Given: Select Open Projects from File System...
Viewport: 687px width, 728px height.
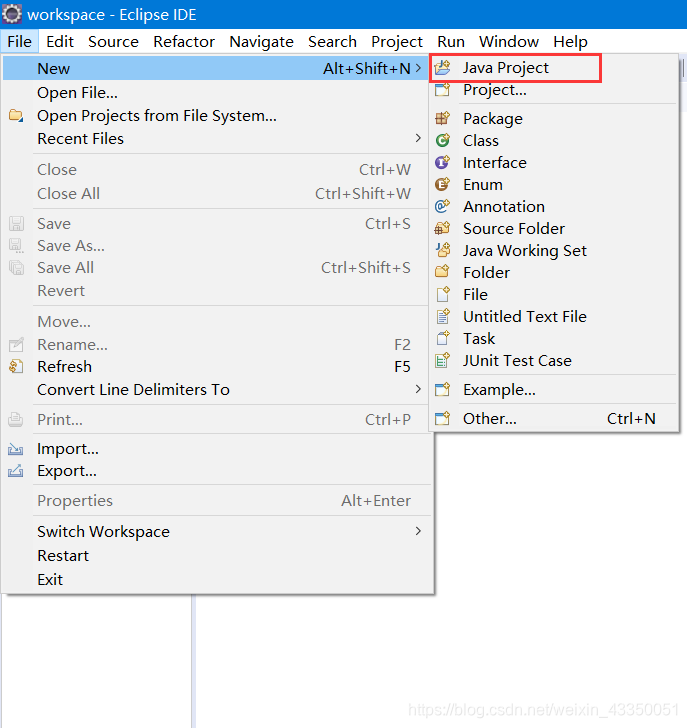Looking at the screenshot, I should 215,116.
